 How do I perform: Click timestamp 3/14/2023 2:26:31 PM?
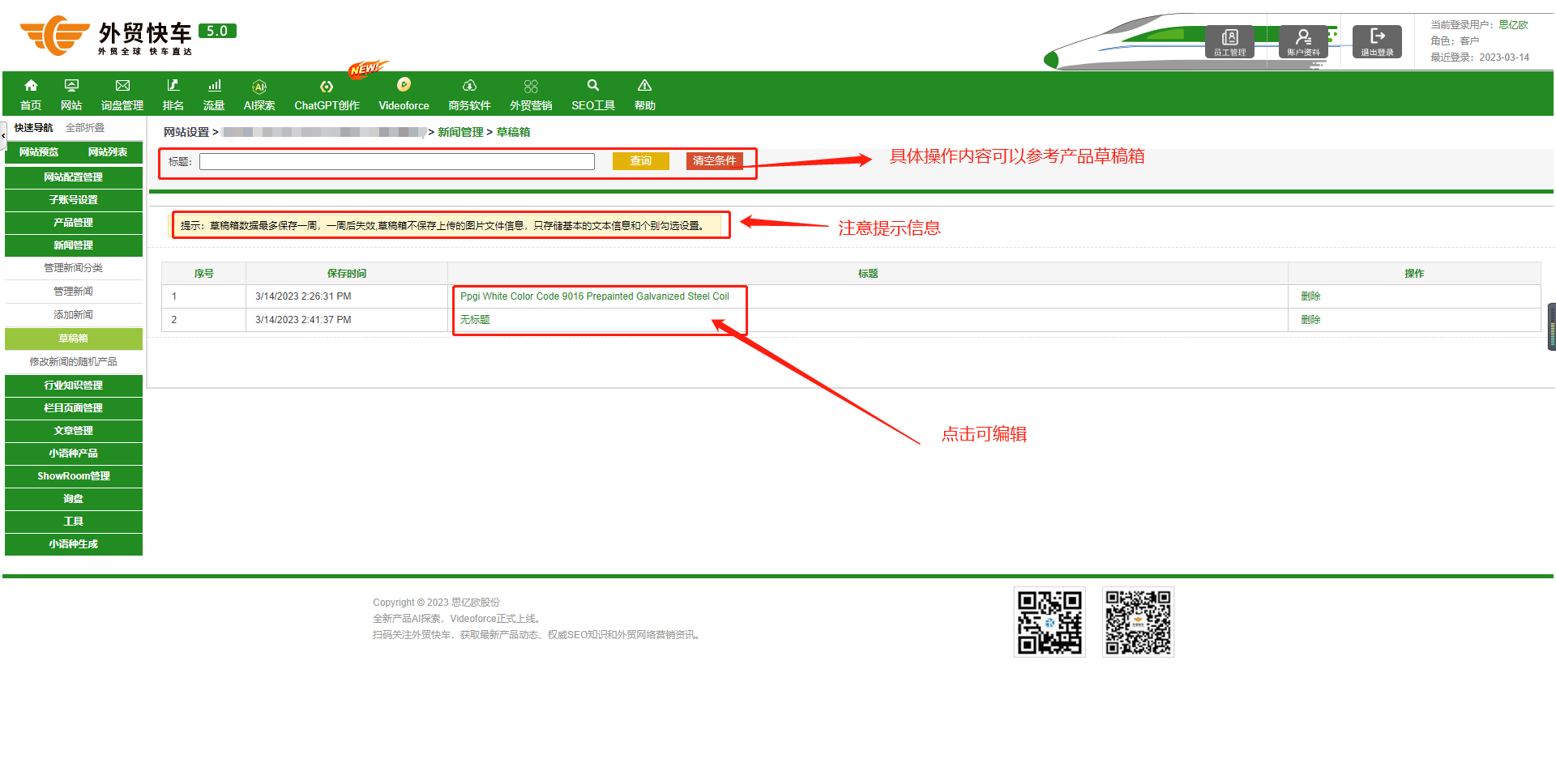[x=303, y=296]
